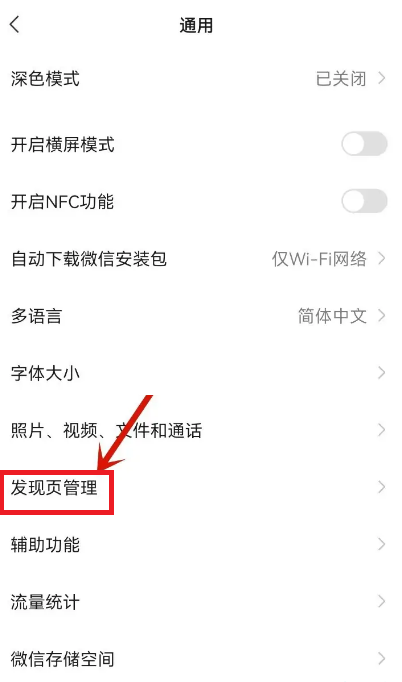Tap chevron next to 流量统计
402x682 pixels.
(382, 602)
